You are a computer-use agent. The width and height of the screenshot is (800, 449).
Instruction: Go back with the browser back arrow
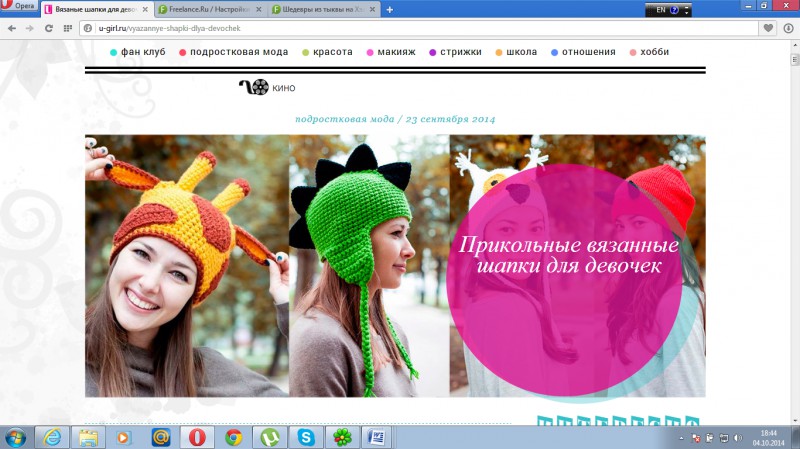click(x=12, y=29)
